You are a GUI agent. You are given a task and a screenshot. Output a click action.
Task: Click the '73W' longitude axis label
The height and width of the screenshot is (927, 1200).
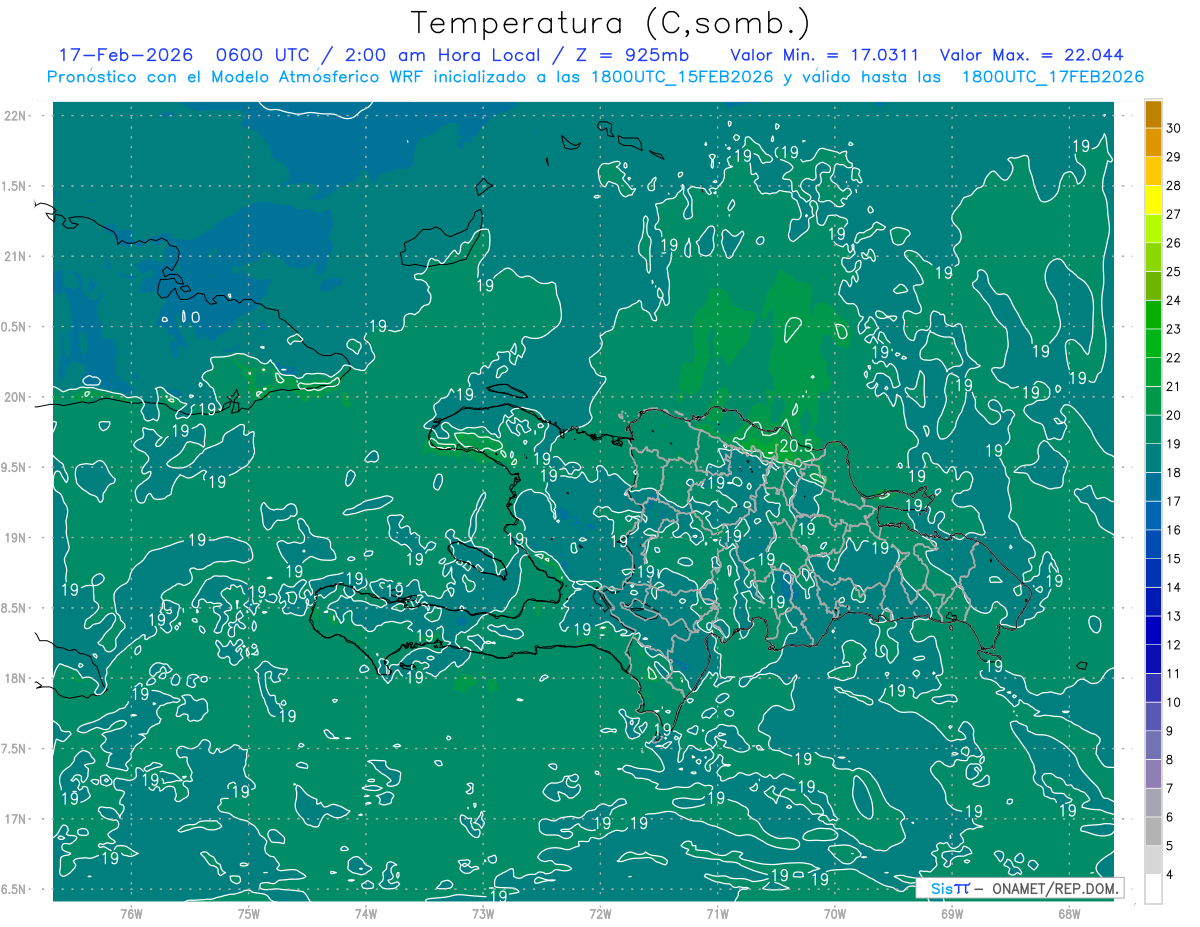[x=483, y=914]
